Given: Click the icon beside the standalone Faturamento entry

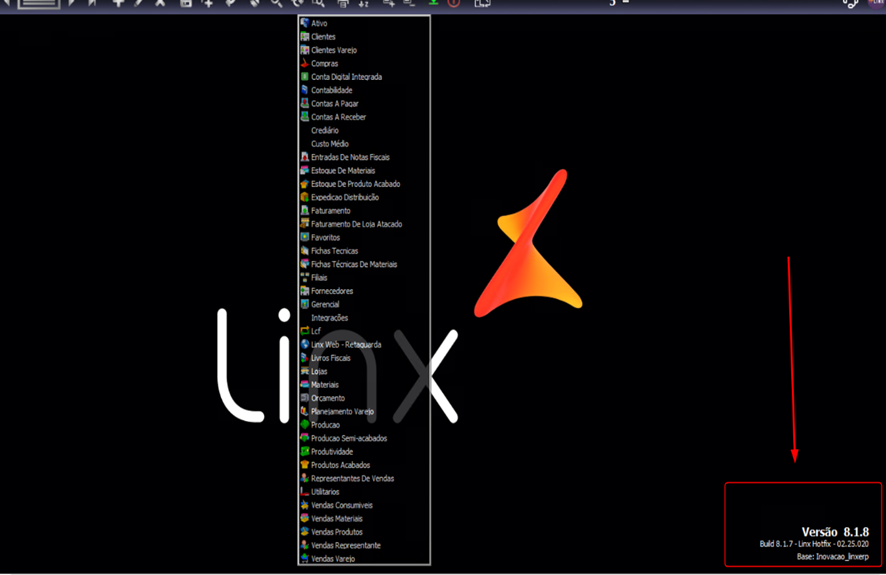Looking at the screenshot, I should click(305, 211).
